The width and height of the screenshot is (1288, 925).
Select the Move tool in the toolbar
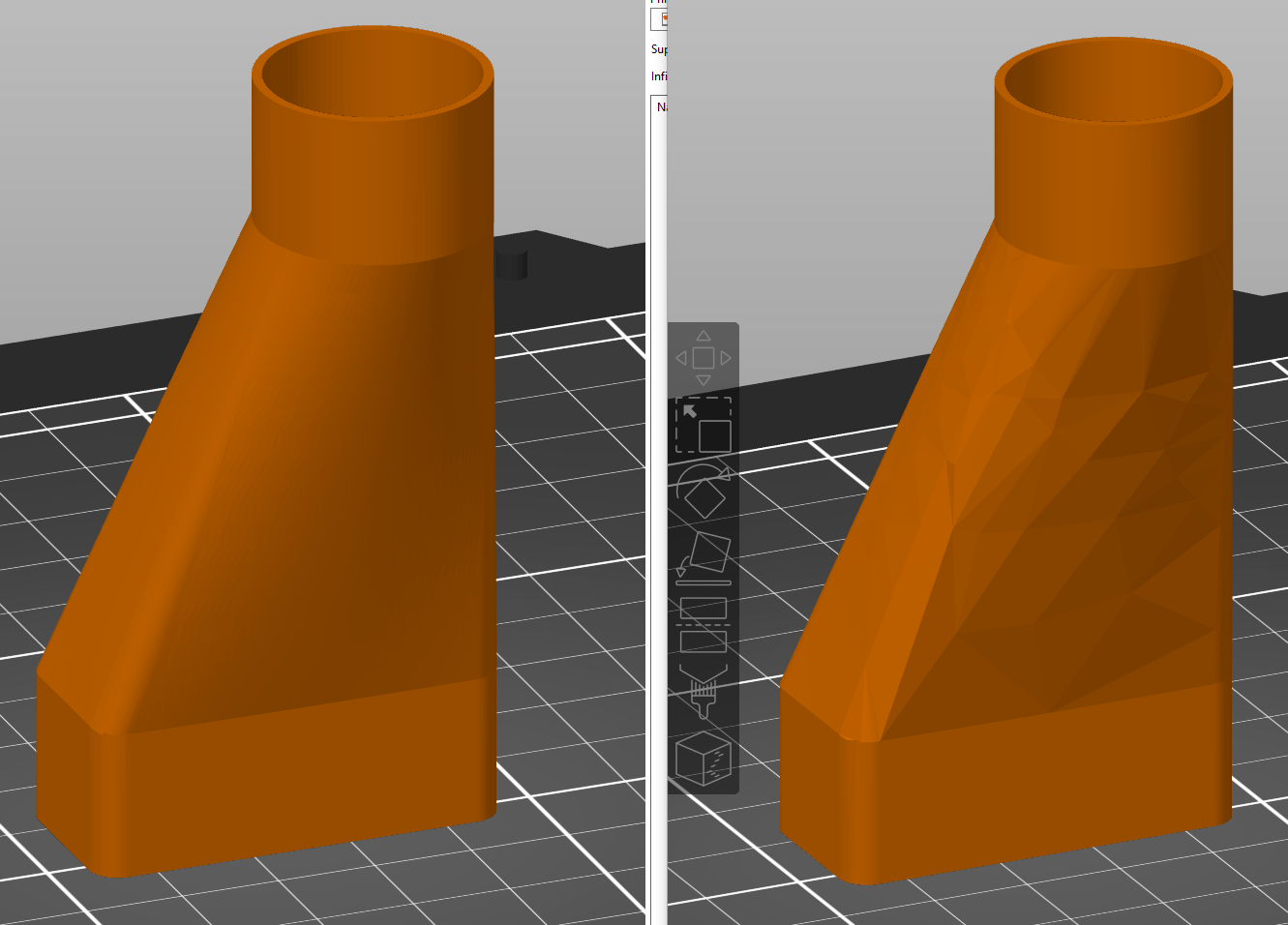[704, 358]
